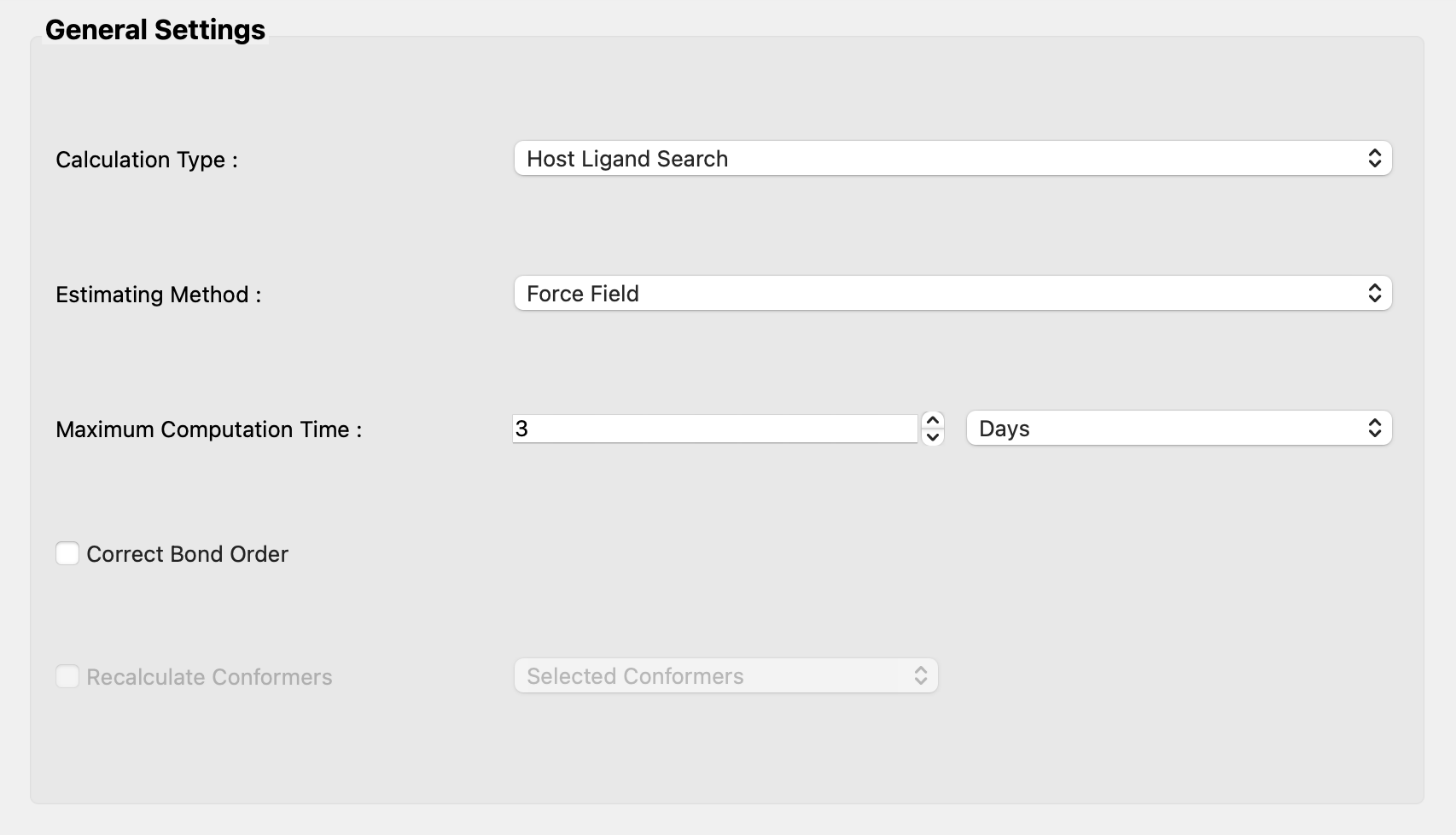1456x835 pixels.
Task: Open the Calculation Type dropdown
Action: point(953,158)
